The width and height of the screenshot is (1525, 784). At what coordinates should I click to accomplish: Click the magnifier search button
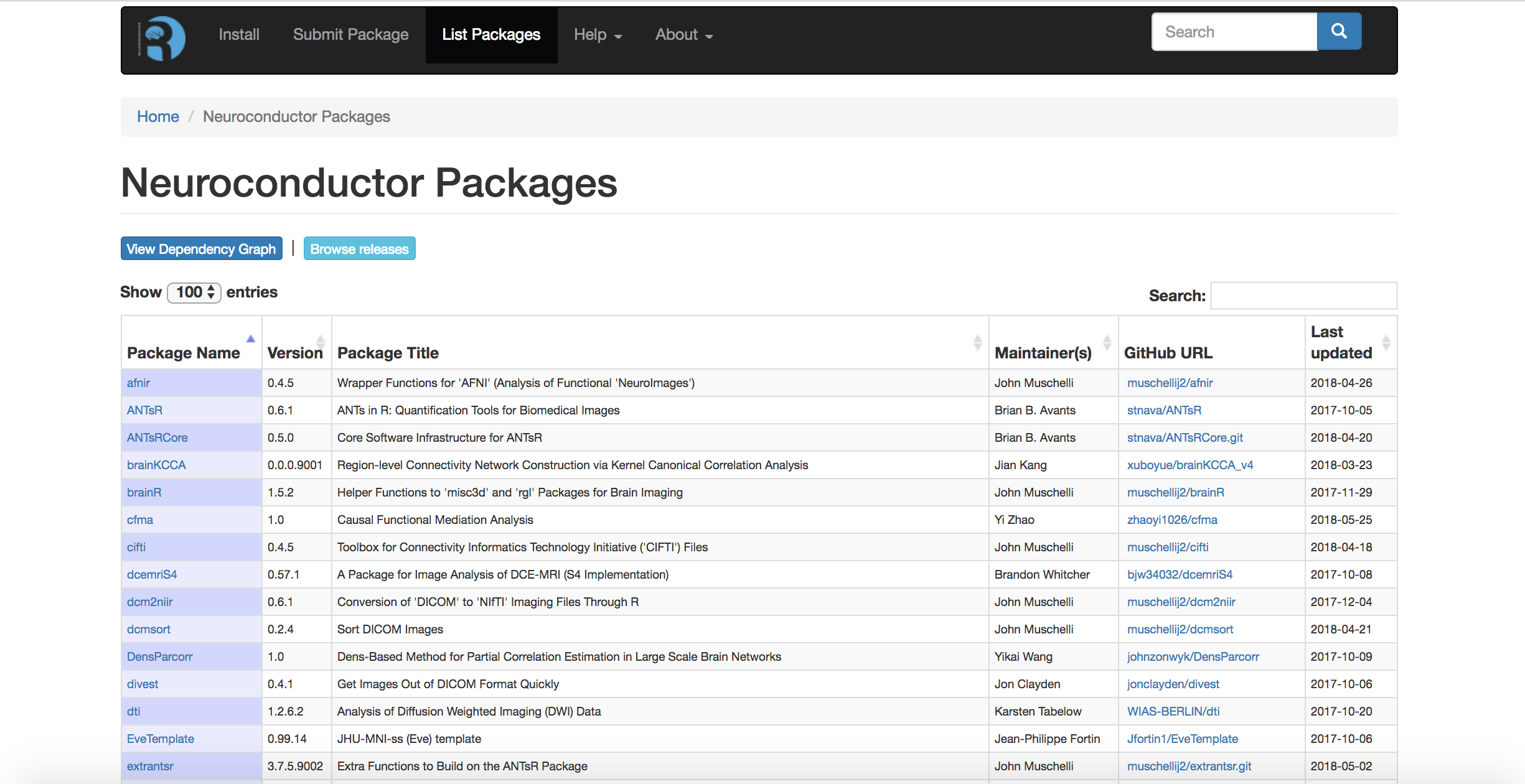tap(1339, 31)
